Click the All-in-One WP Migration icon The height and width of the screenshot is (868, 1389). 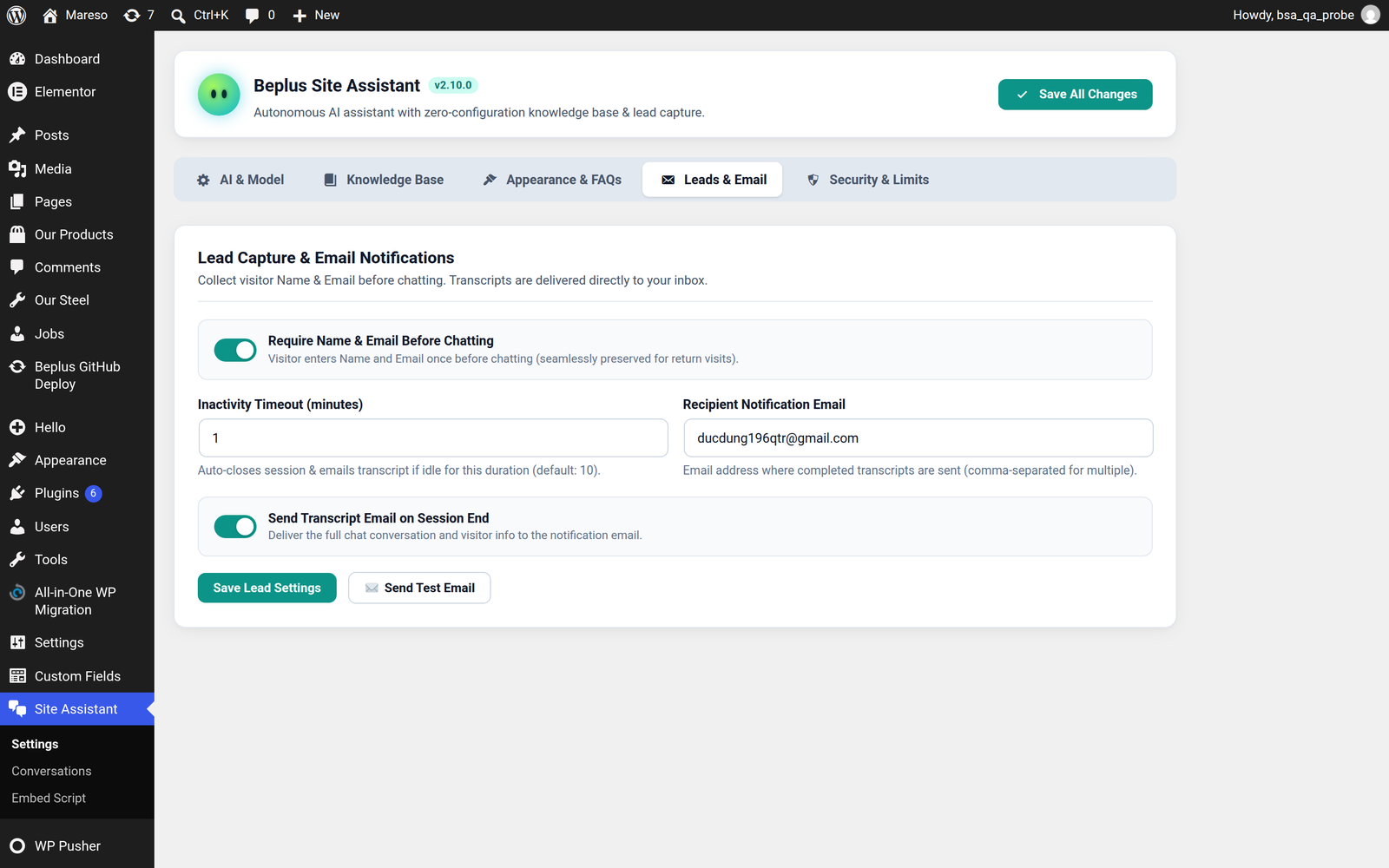[x=17, y=593]
